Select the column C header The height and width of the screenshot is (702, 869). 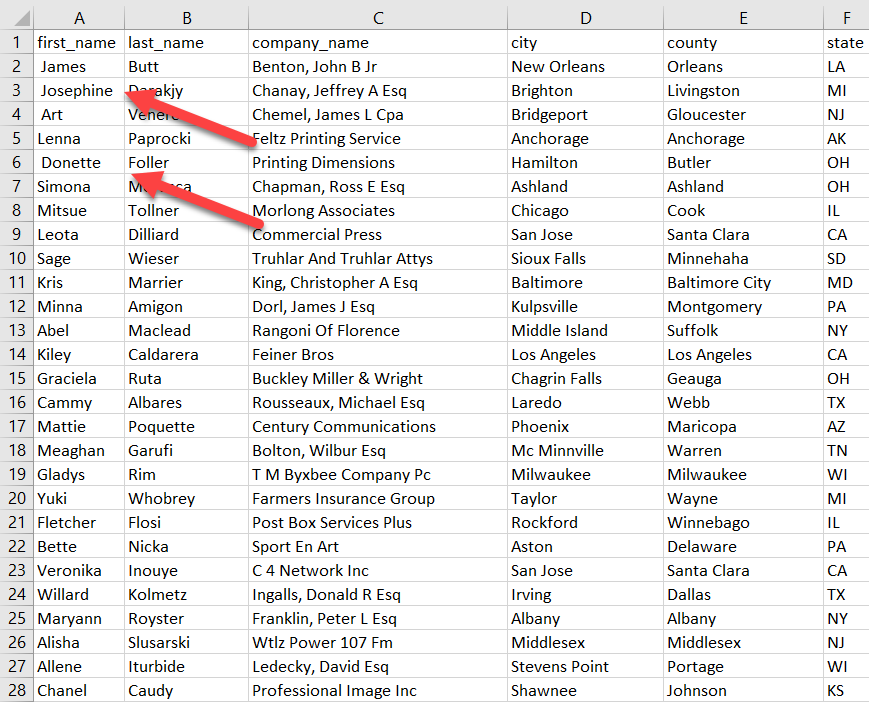[x=377, y=16]
